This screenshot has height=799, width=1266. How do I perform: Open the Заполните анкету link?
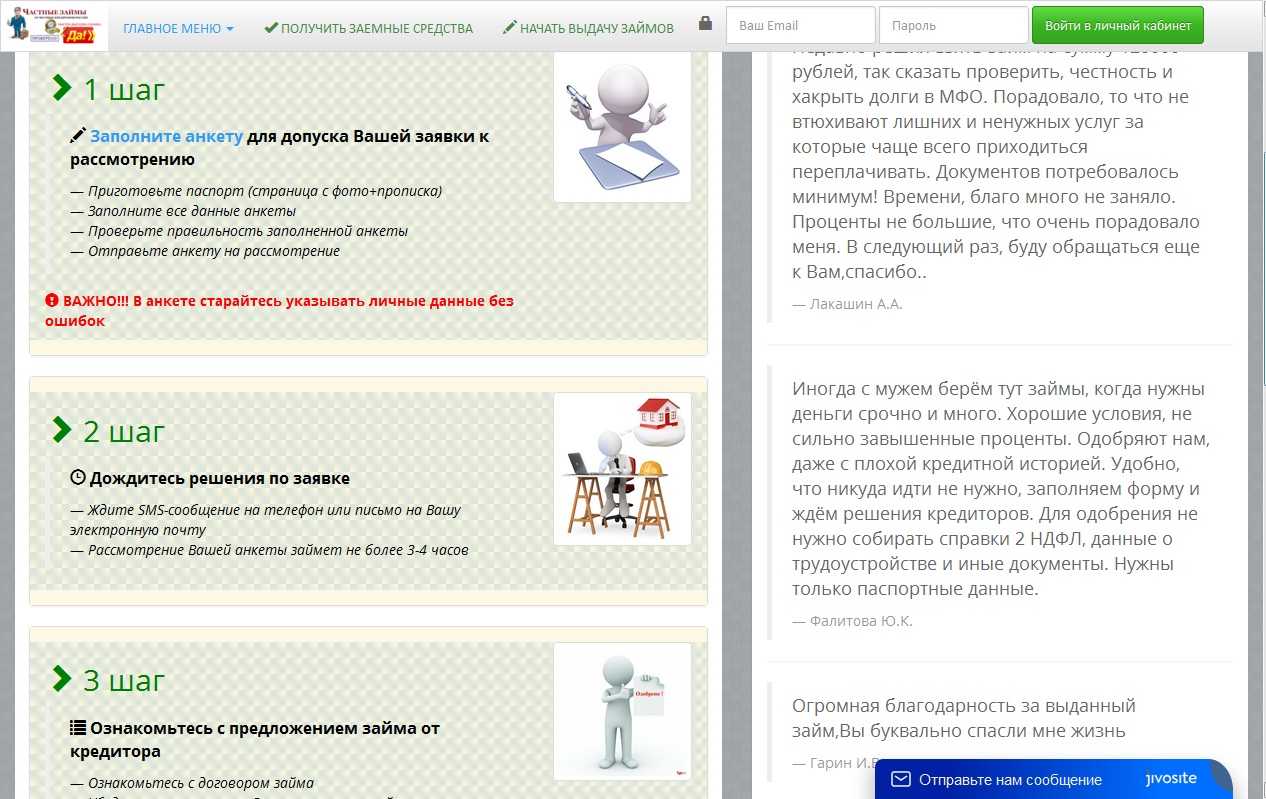click(x=167, y=136)
